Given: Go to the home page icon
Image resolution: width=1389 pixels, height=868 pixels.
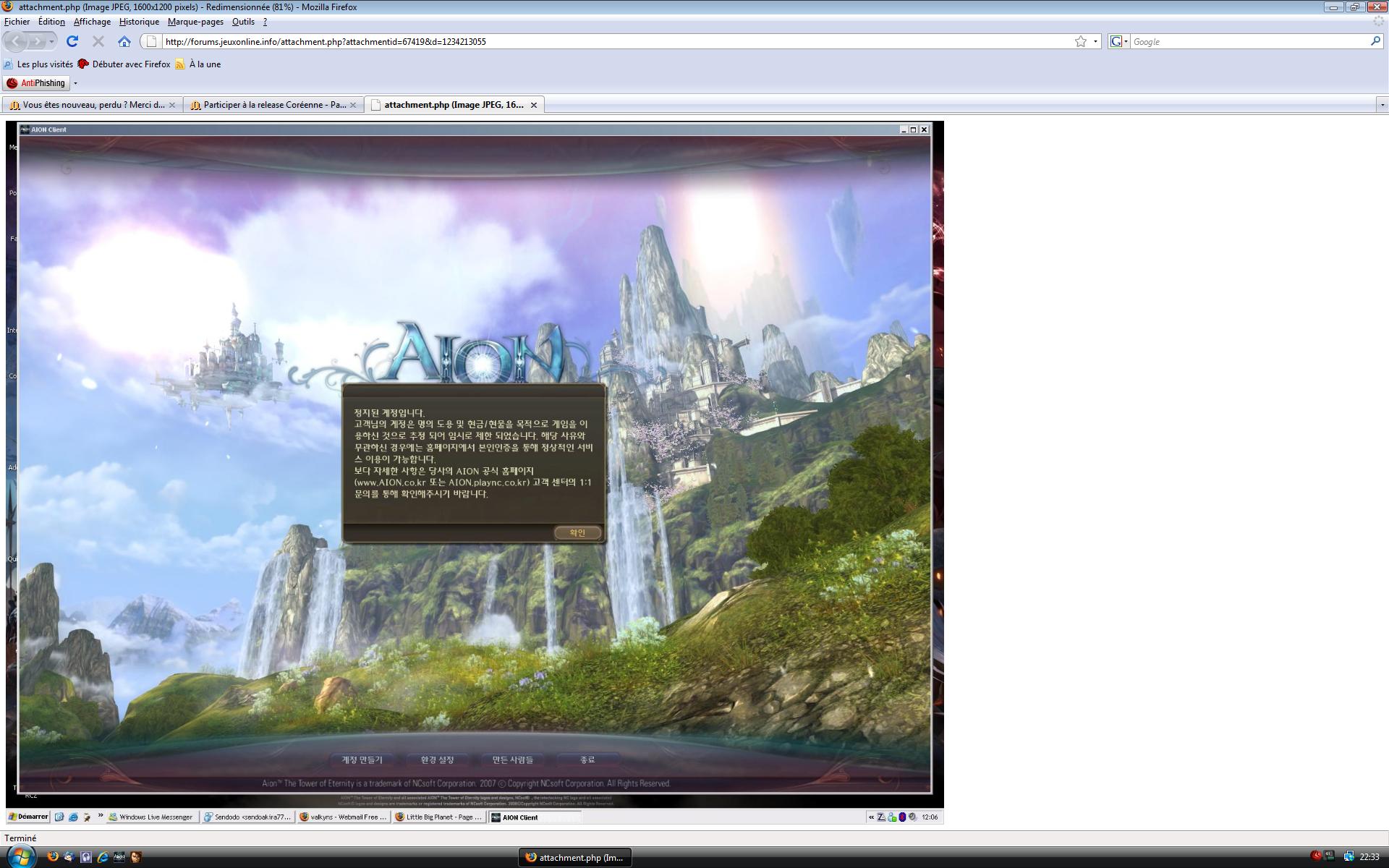Looking at the screenshot, I should pyautogui.click(x=124, y=41).
